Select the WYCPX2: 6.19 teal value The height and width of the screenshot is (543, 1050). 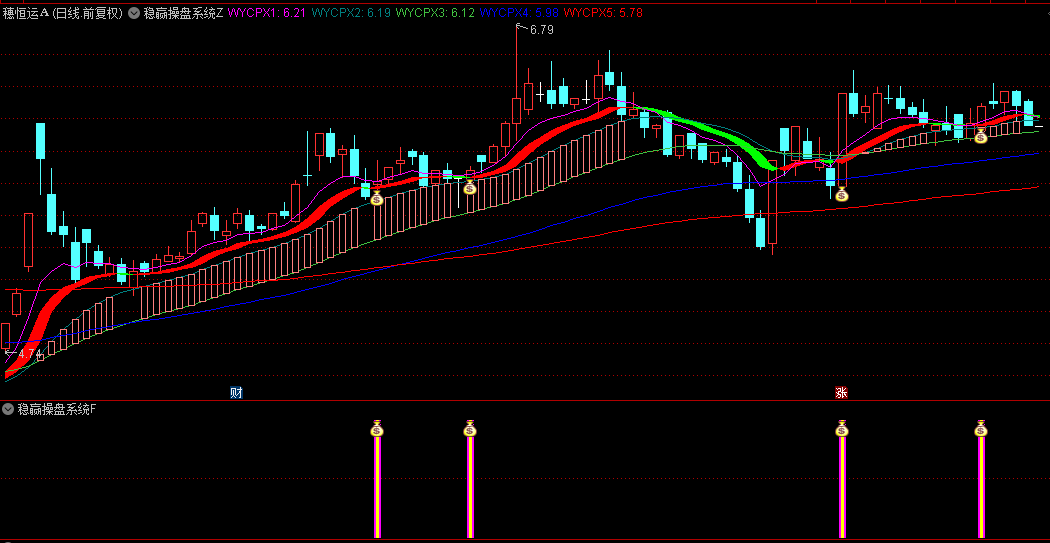(352, 13)
